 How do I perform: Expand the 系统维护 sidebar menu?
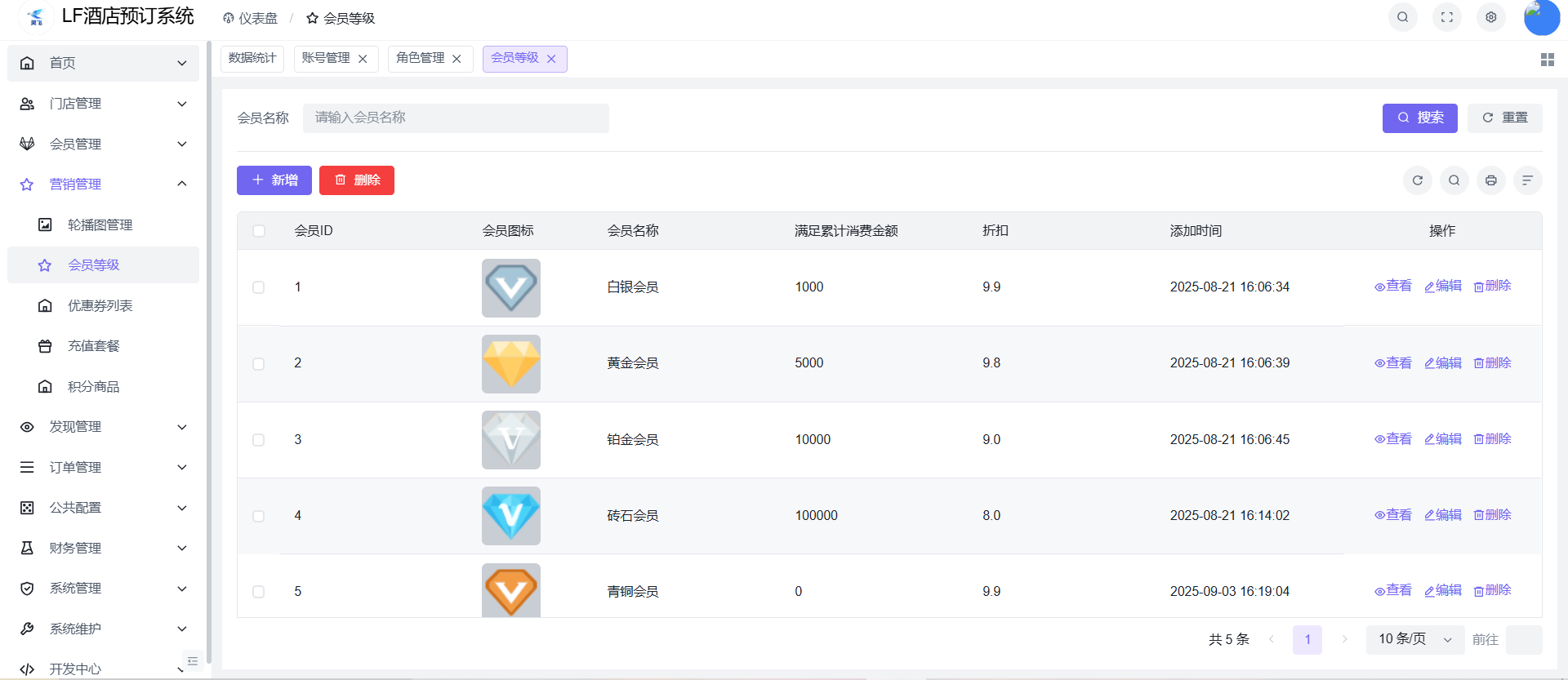tap(103, 629)
